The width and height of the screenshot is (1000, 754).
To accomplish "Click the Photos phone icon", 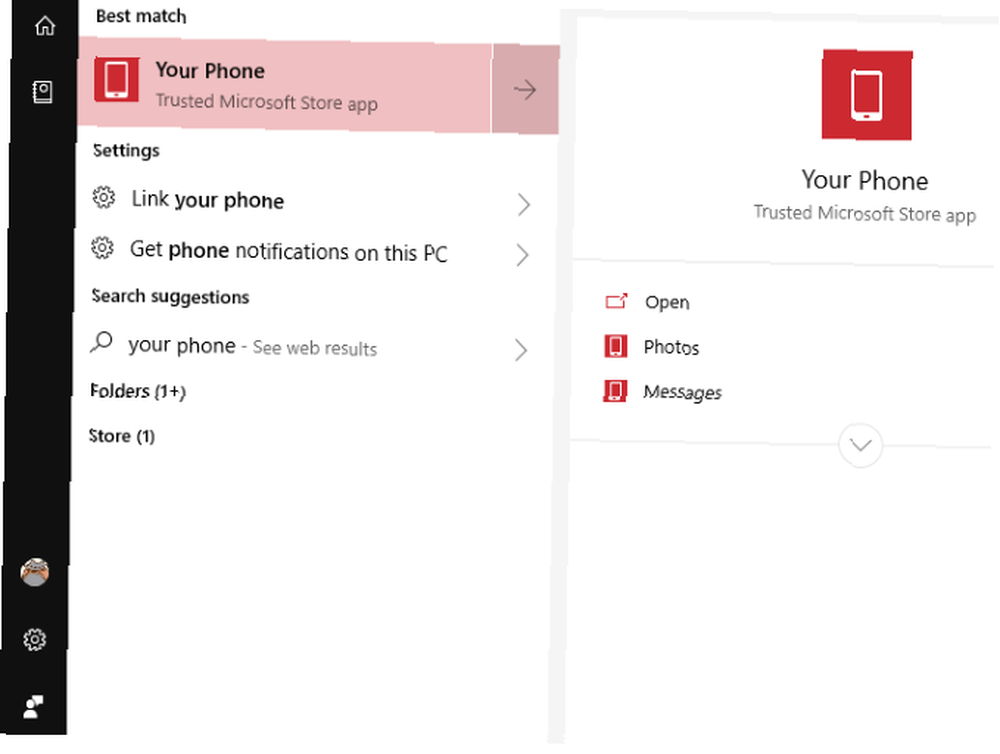I will 615,346.
